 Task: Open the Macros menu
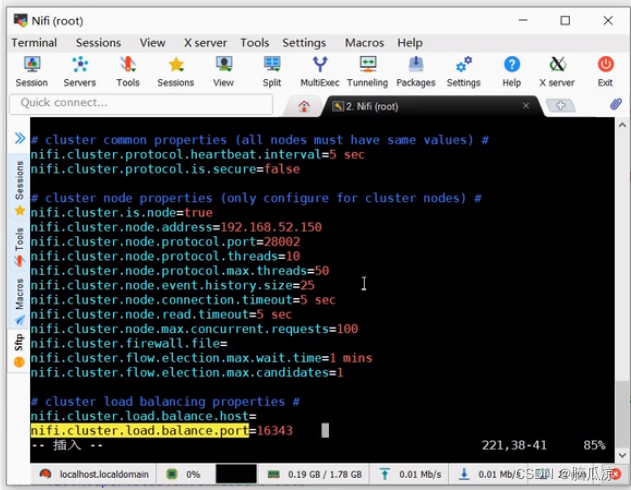point(364,43)
